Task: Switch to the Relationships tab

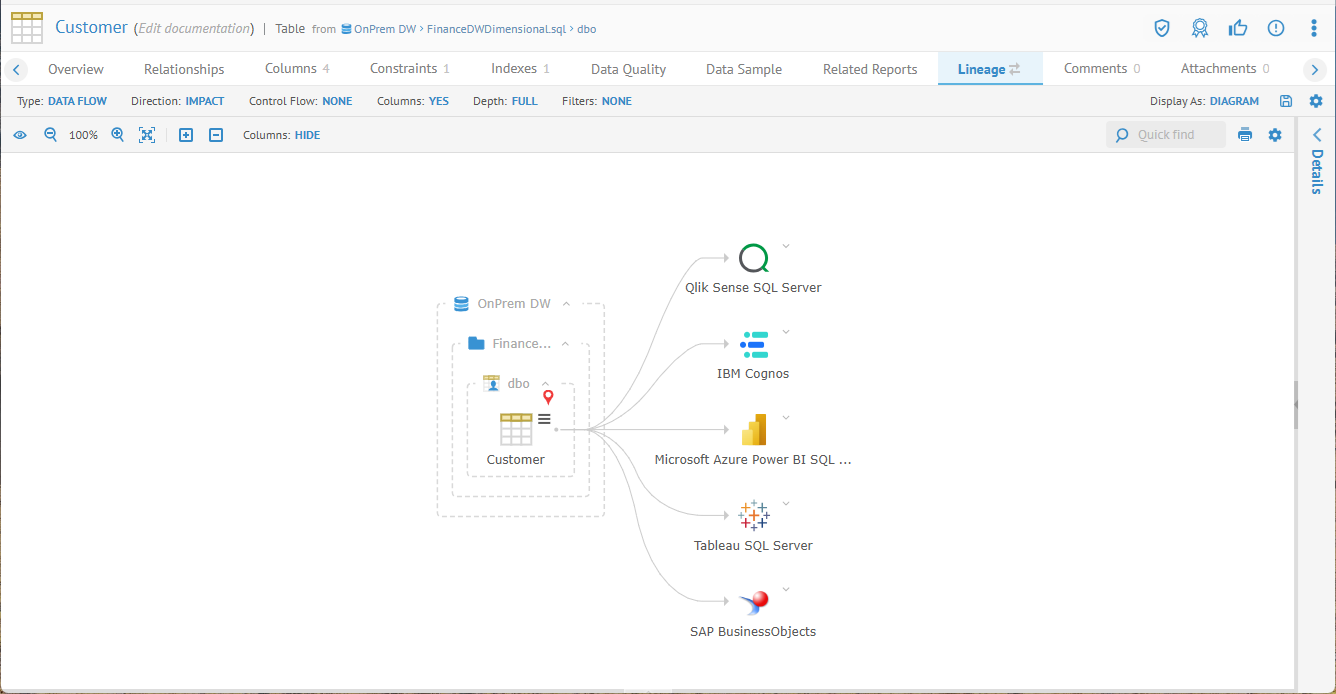Action: click(184, 69)
